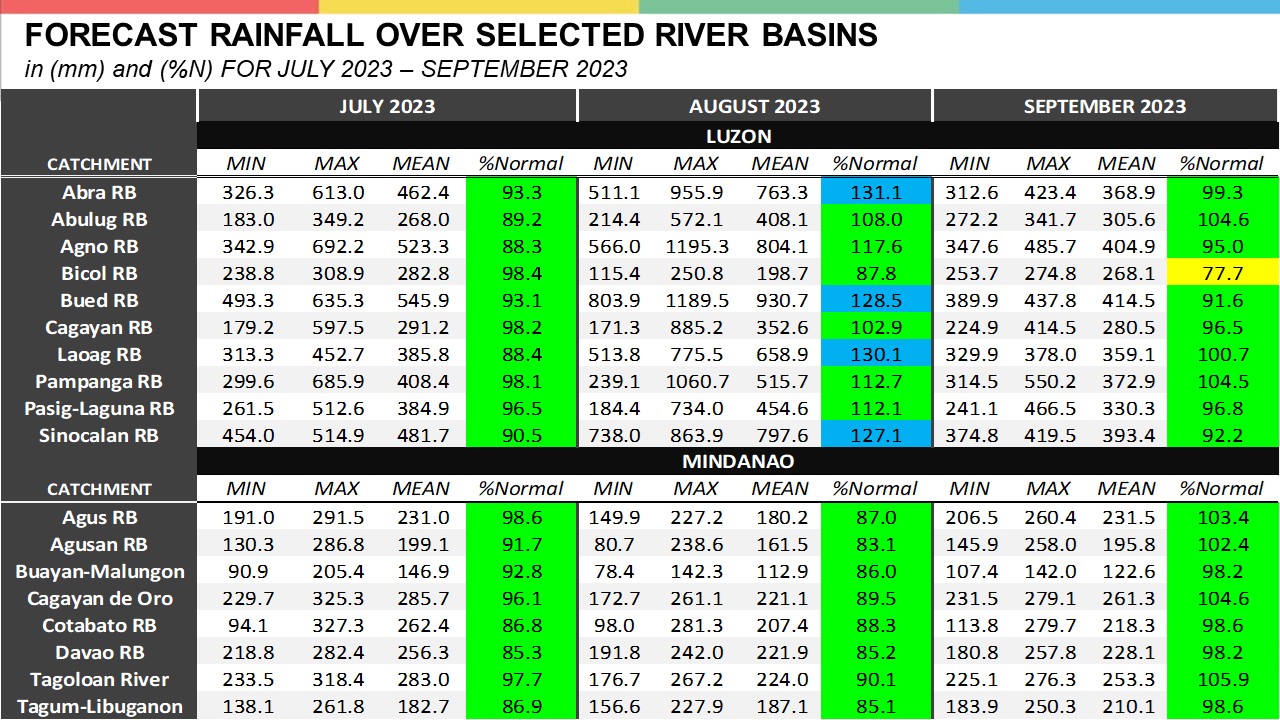Click the yellow 77.7 September %Normal cell for Bicol
Viewport: 1280px width, 720px height.
1224,273
